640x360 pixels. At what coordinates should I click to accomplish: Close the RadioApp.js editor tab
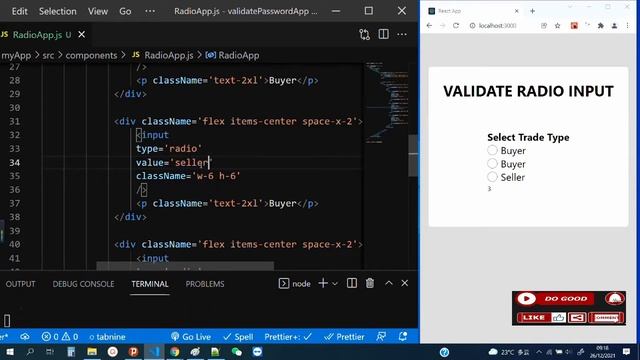(82, 35)
